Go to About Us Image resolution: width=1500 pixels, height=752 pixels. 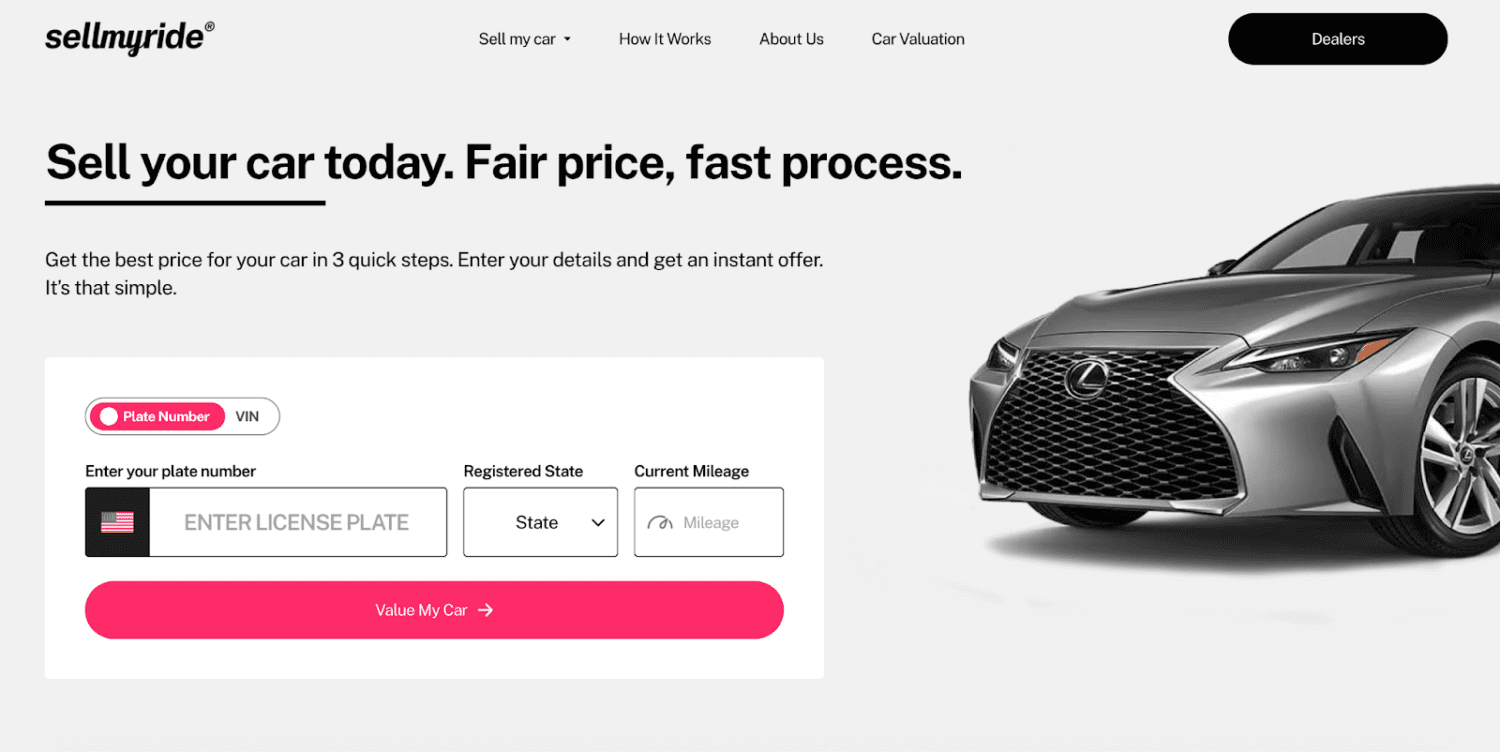791,39
